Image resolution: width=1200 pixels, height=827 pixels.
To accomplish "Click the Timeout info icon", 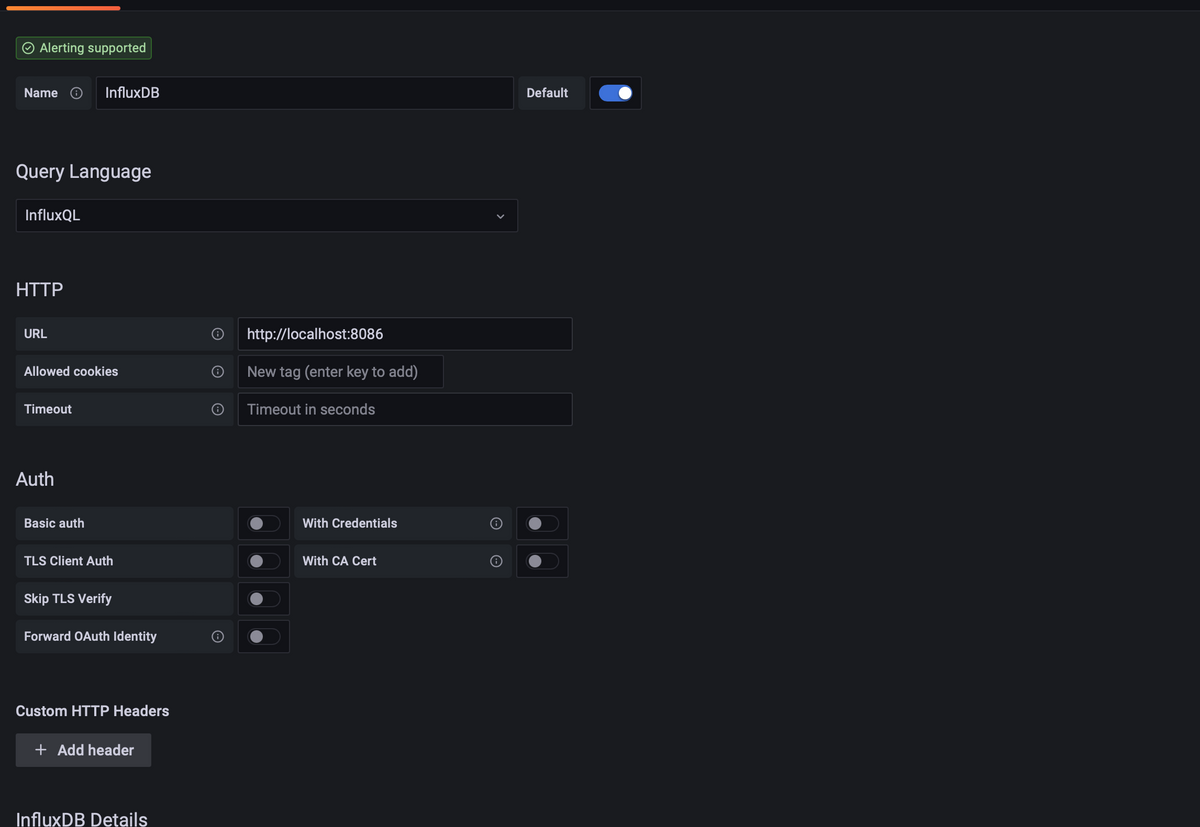I will point(217,409).
